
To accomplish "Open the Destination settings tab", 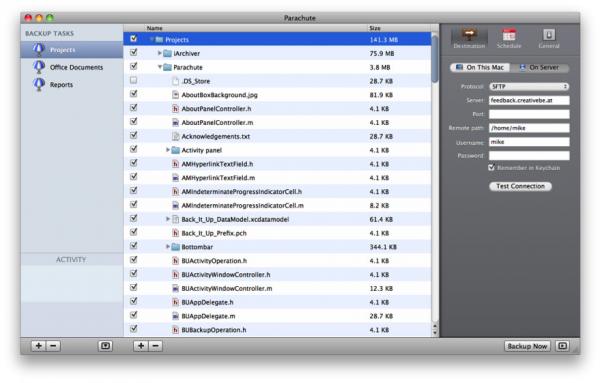I will click(x=469, y=38).
